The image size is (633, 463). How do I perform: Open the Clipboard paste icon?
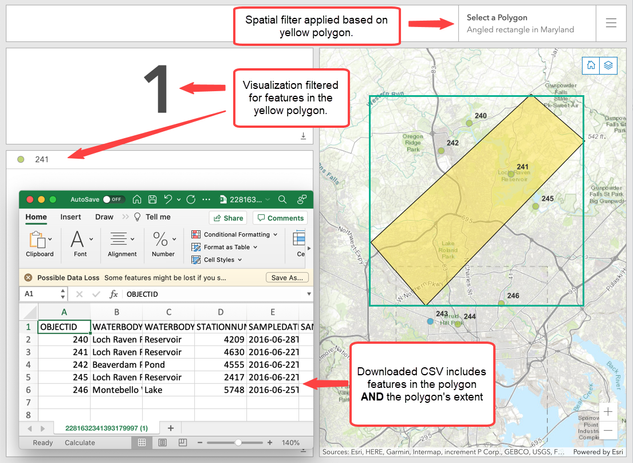pos(37,239)
